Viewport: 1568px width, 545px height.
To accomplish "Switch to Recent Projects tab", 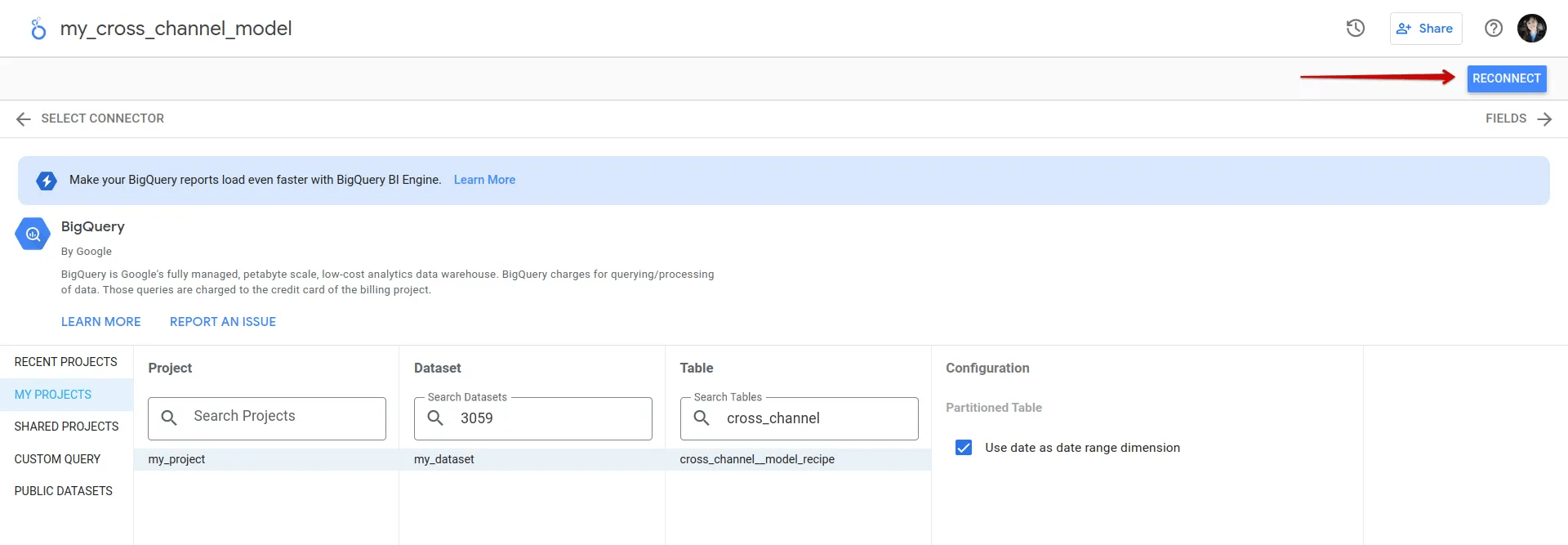I will tap(66, 362).
